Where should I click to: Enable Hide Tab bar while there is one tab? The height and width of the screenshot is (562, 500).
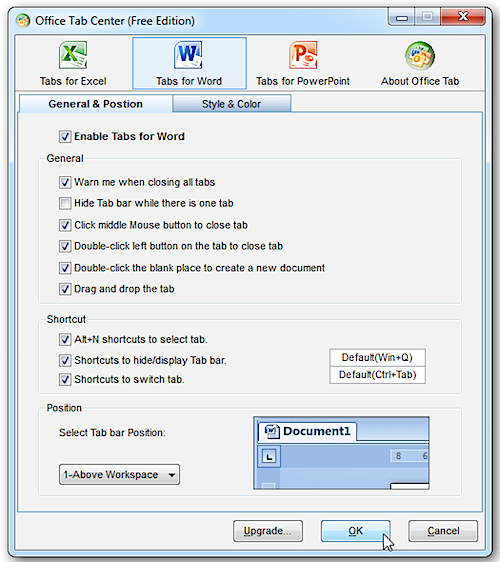pyautogui.click(x=65, y=203)
